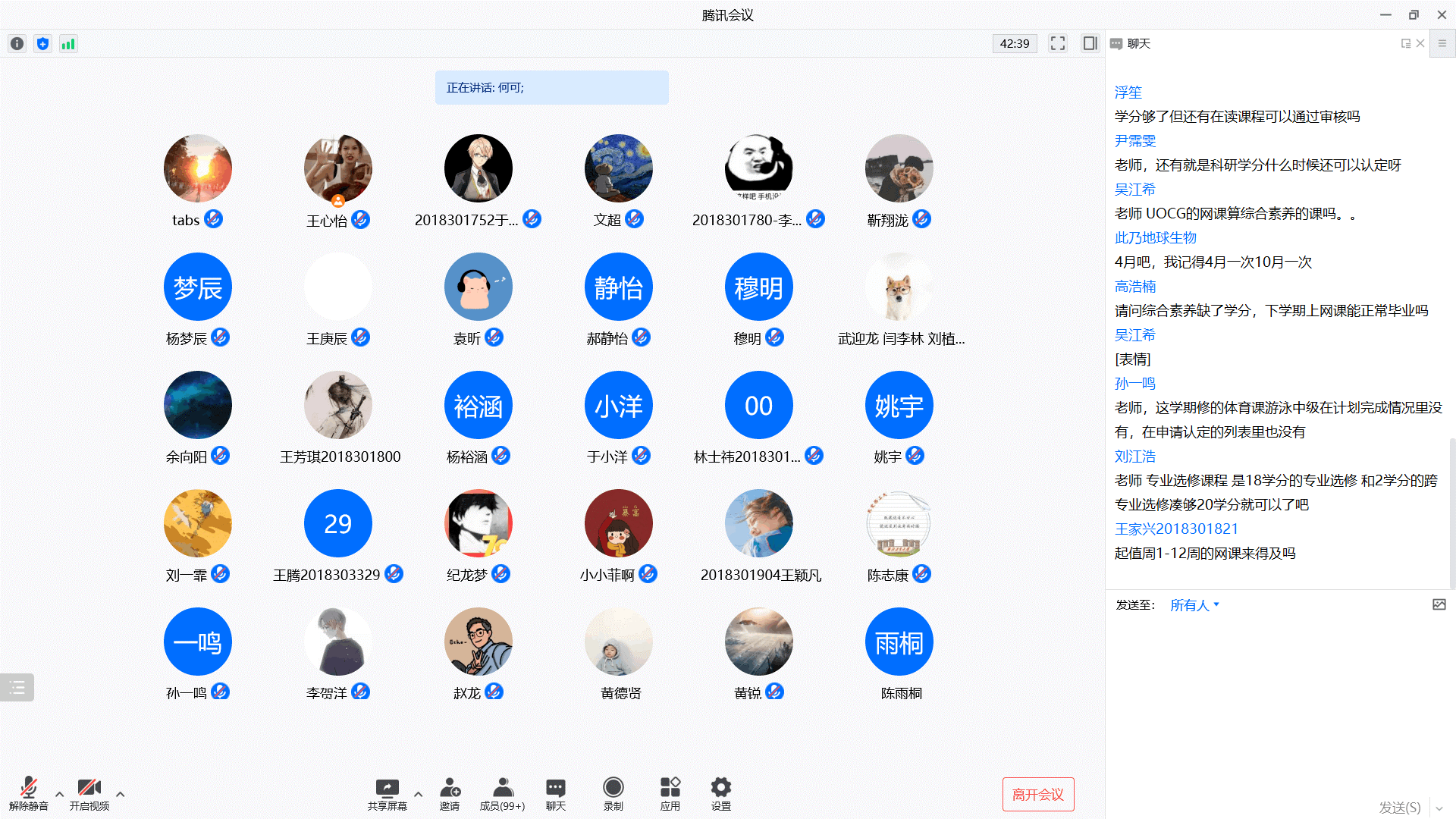Open the 所有人 recipient dropdown

coord(1194,605)
